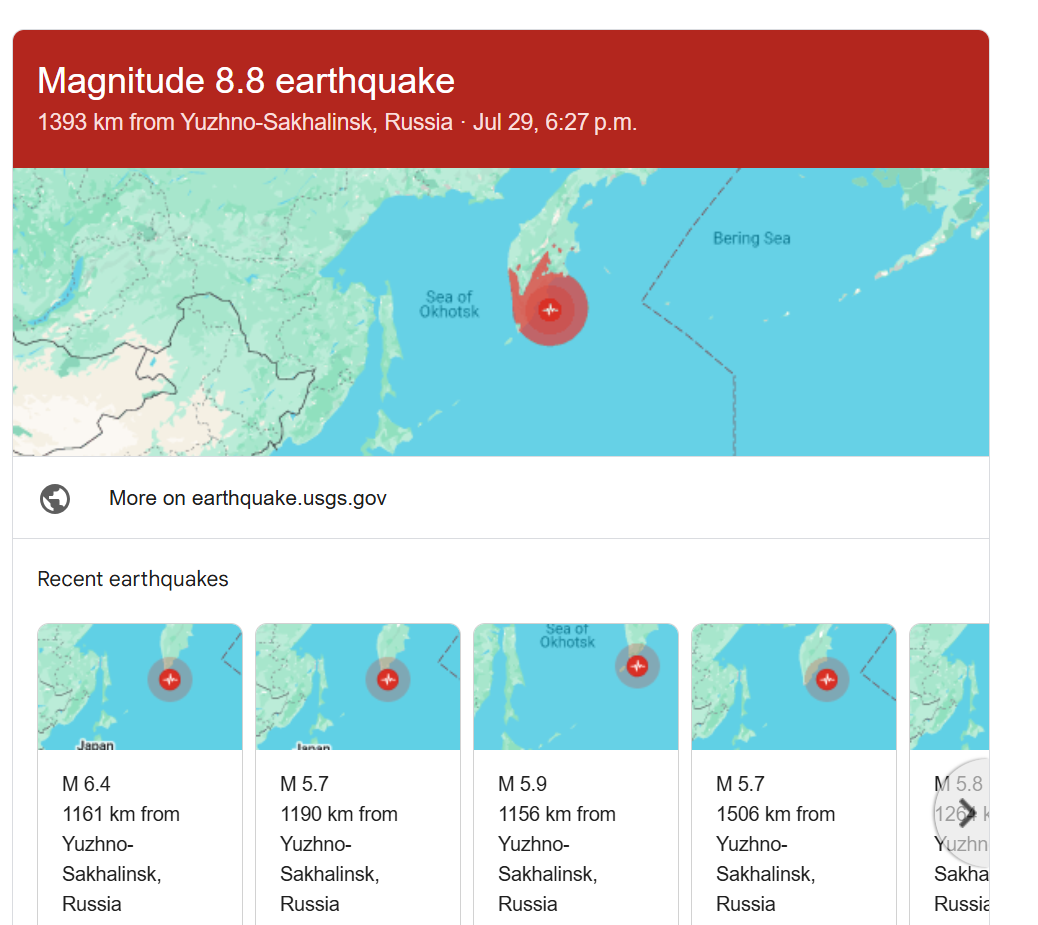Click the Sea of Okhotsk label in M 5.9 thumbnail
The image size is (1038, 925).
pyautogui.click(x=567, y=636)
